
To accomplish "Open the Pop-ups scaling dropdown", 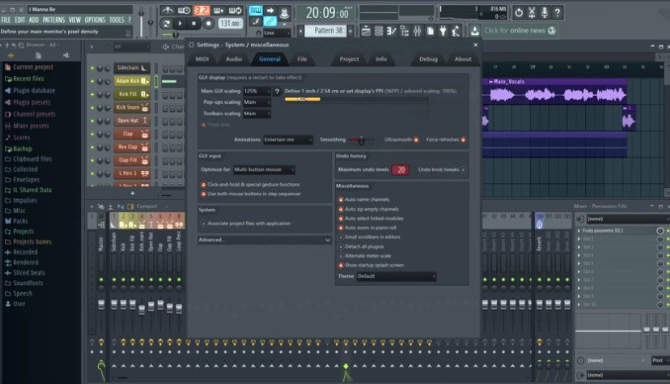I will click(257, 102).
